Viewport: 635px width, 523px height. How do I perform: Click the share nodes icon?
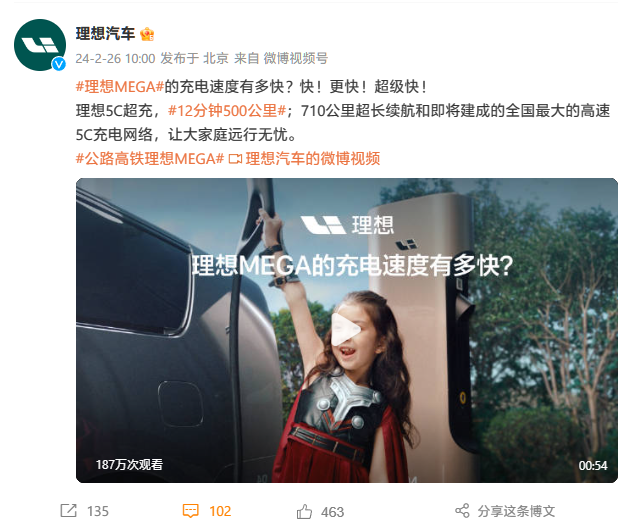pyautogui.click(x=462, y=510)
